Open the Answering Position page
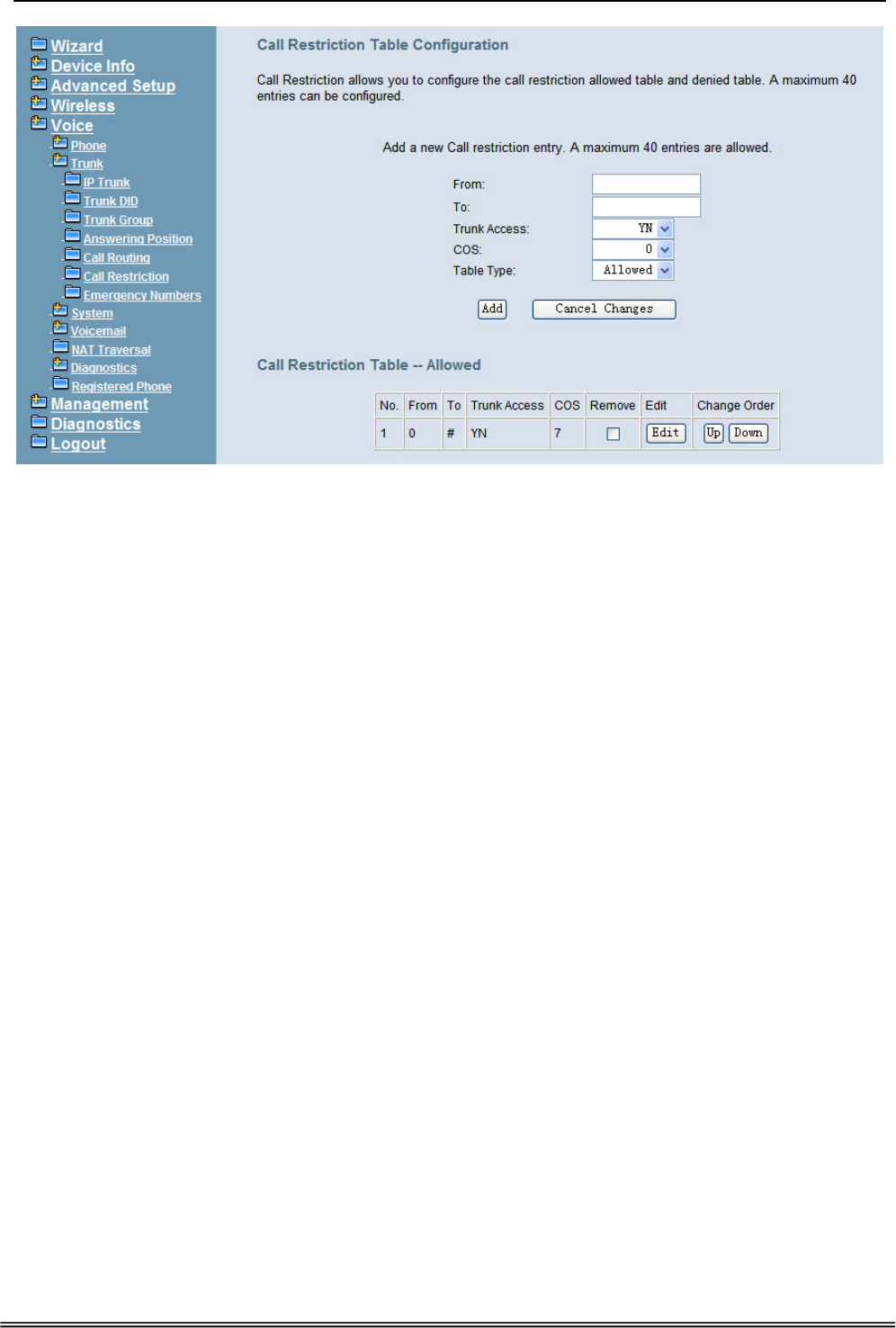The image size is (896, 1328). click(138, 239)
